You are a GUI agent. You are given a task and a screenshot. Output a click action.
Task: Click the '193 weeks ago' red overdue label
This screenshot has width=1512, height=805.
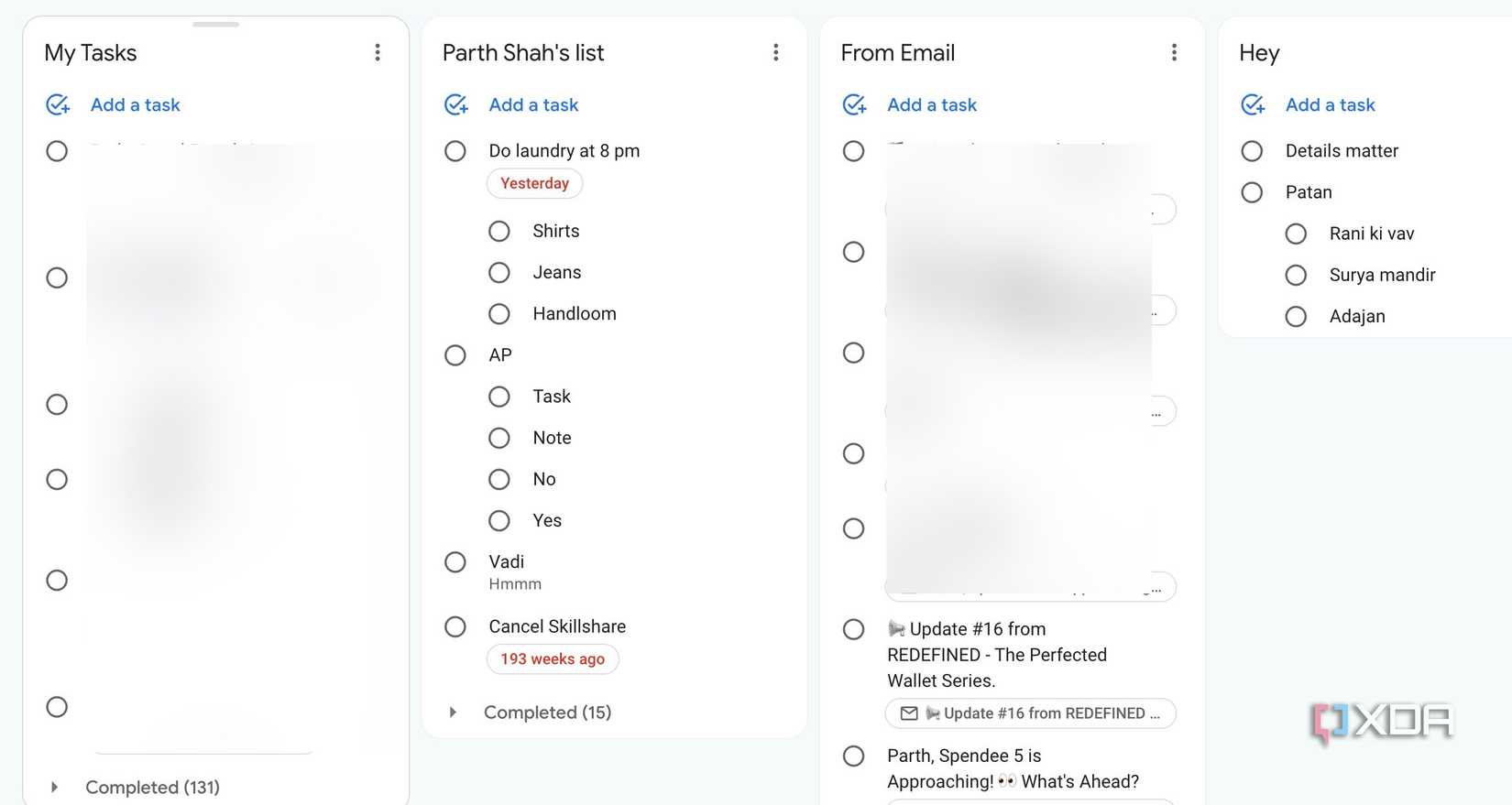[552, 658]
